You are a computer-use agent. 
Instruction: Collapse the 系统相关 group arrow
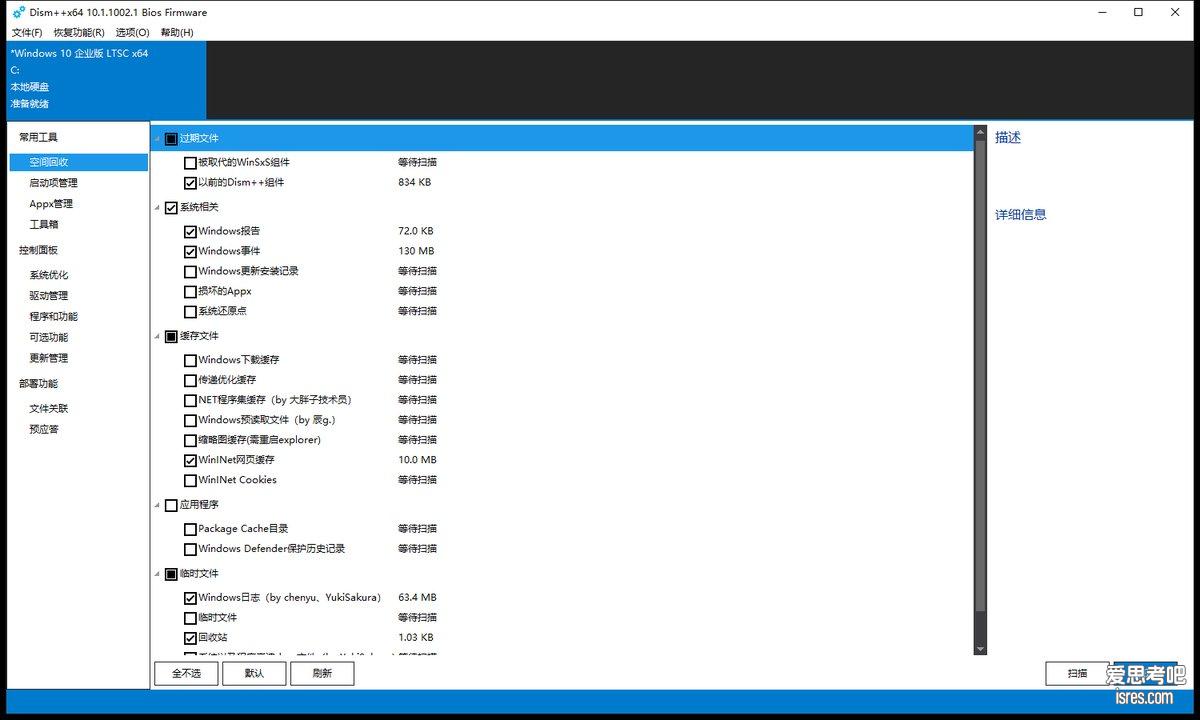157,208
